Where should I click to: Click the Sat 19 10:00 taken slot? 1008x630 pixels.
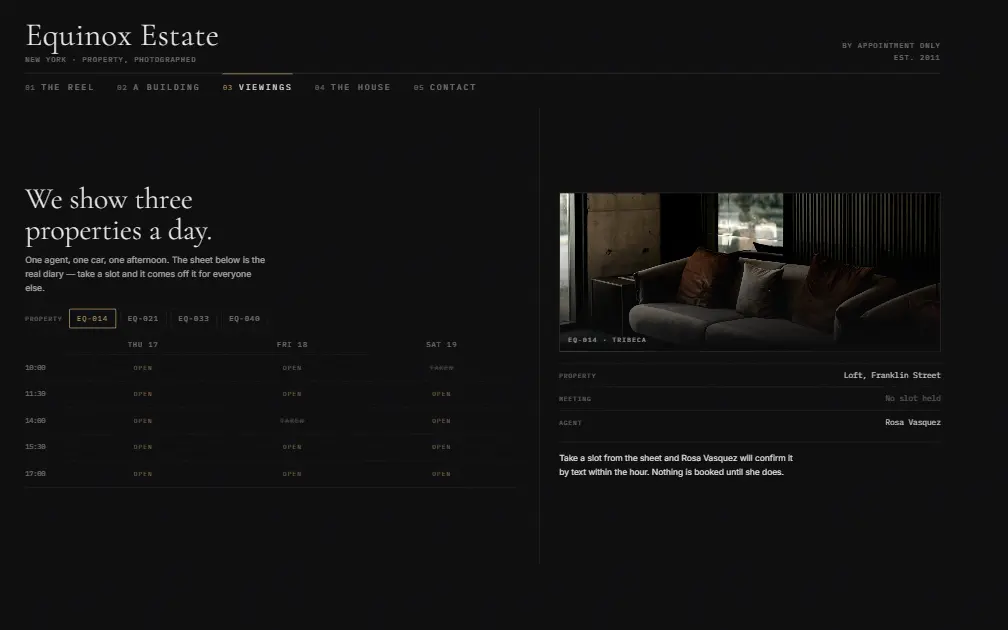pos(441,368)
